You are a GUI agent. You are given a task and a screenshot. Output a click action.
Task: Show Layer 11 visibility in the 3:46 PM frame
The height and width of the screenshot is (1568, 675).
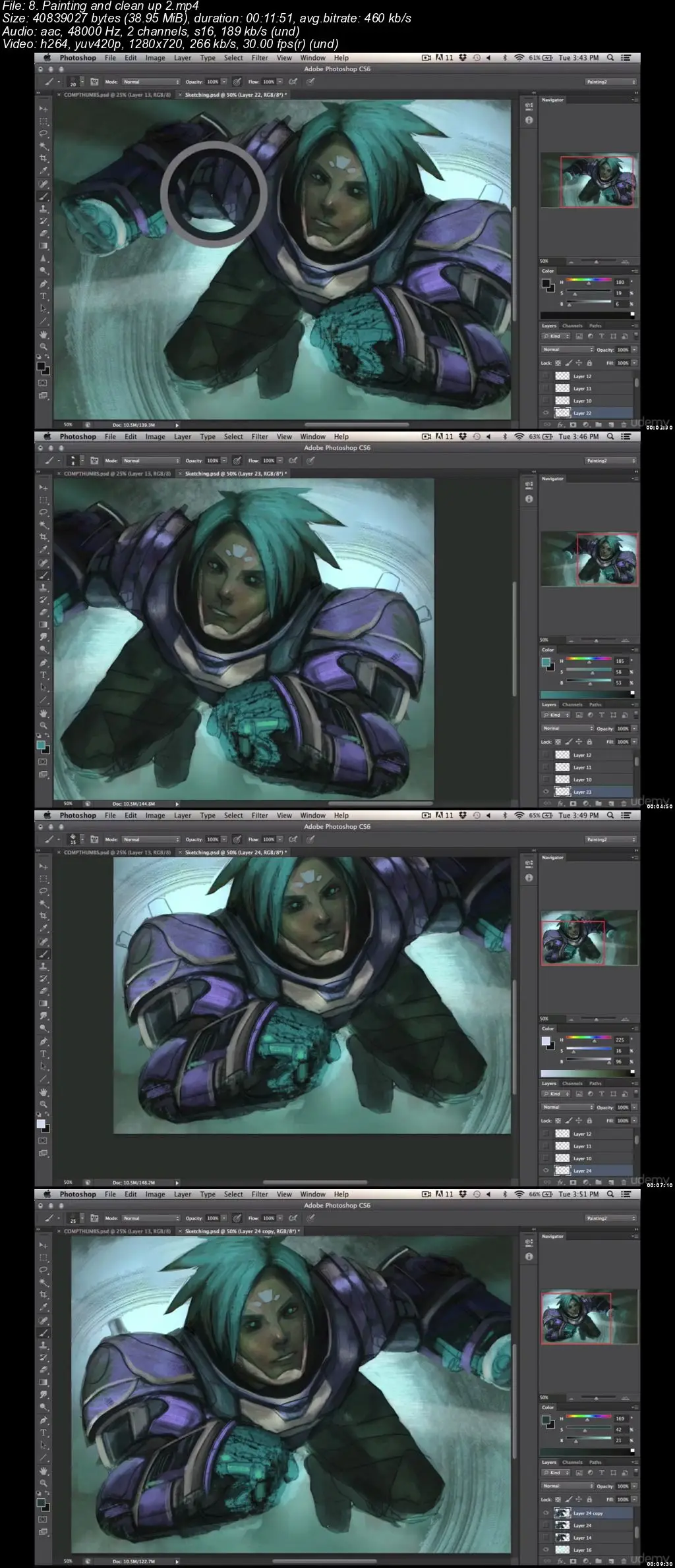[546, 768]
